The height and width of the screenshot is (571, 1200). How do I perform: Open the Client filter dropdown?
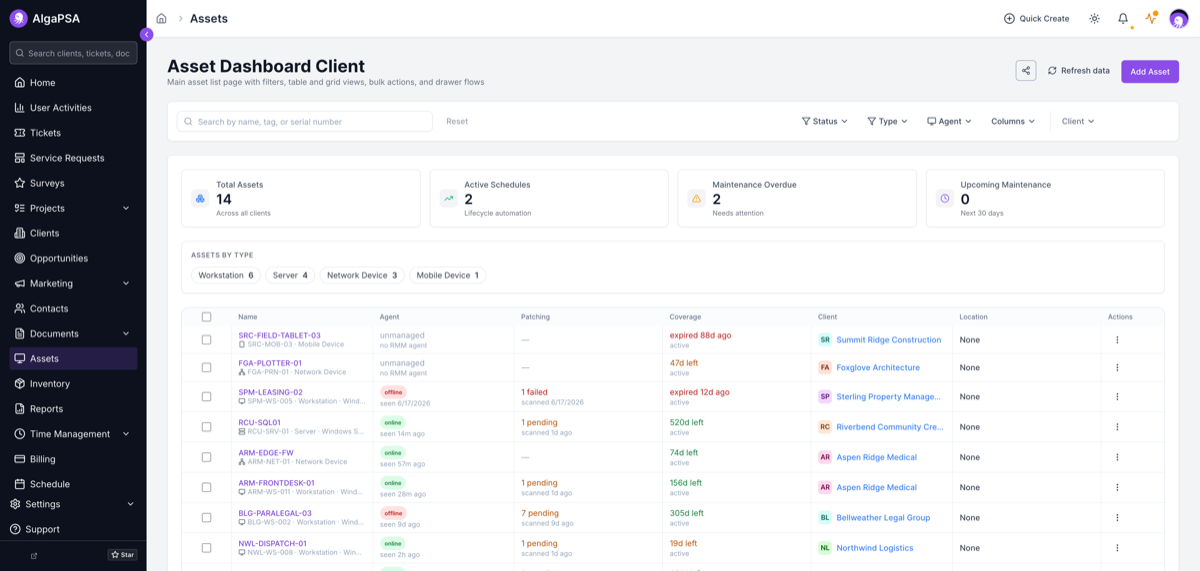point(1078,121)
